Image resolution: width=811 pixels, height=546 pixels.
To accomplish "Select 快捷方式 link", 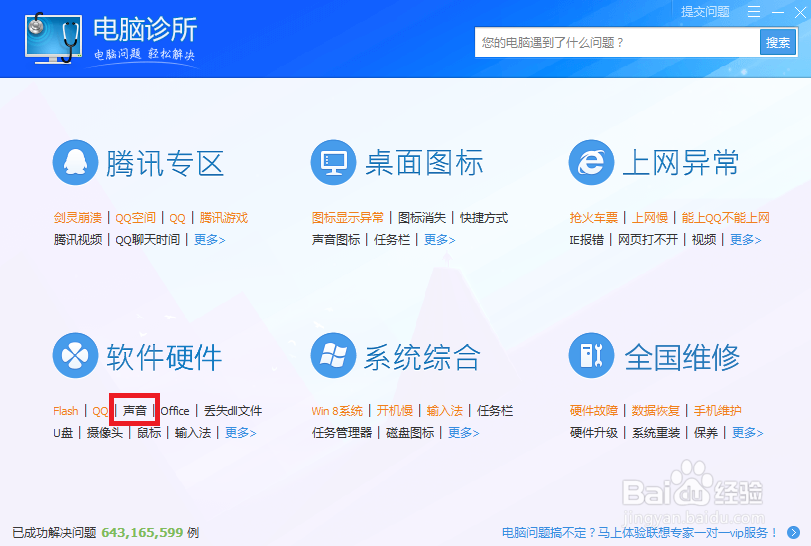I will point(484,218).
